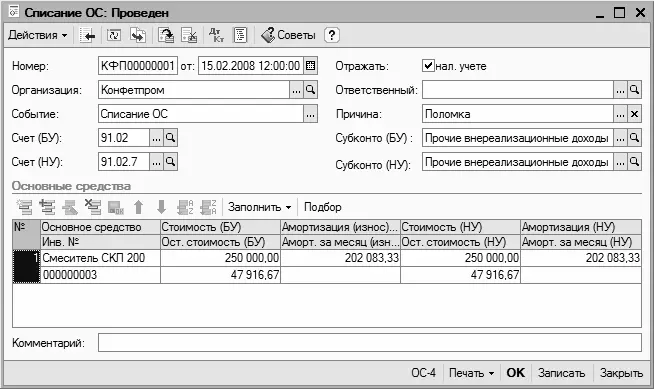Clear the Причина field with X button

(634, 114)
